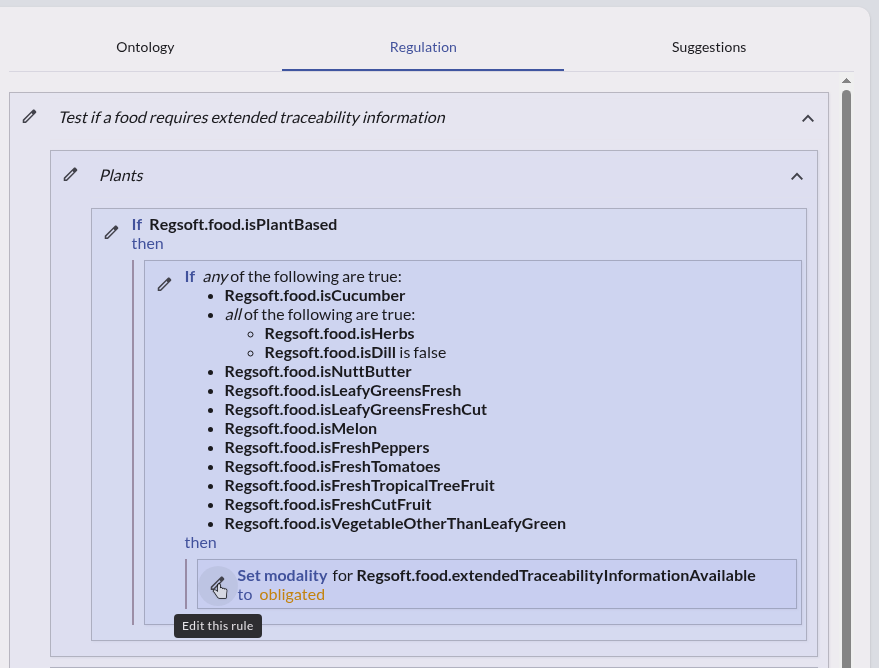879x668 pixels.
Task: Open the Regulation tab
Action: (423, 47)
